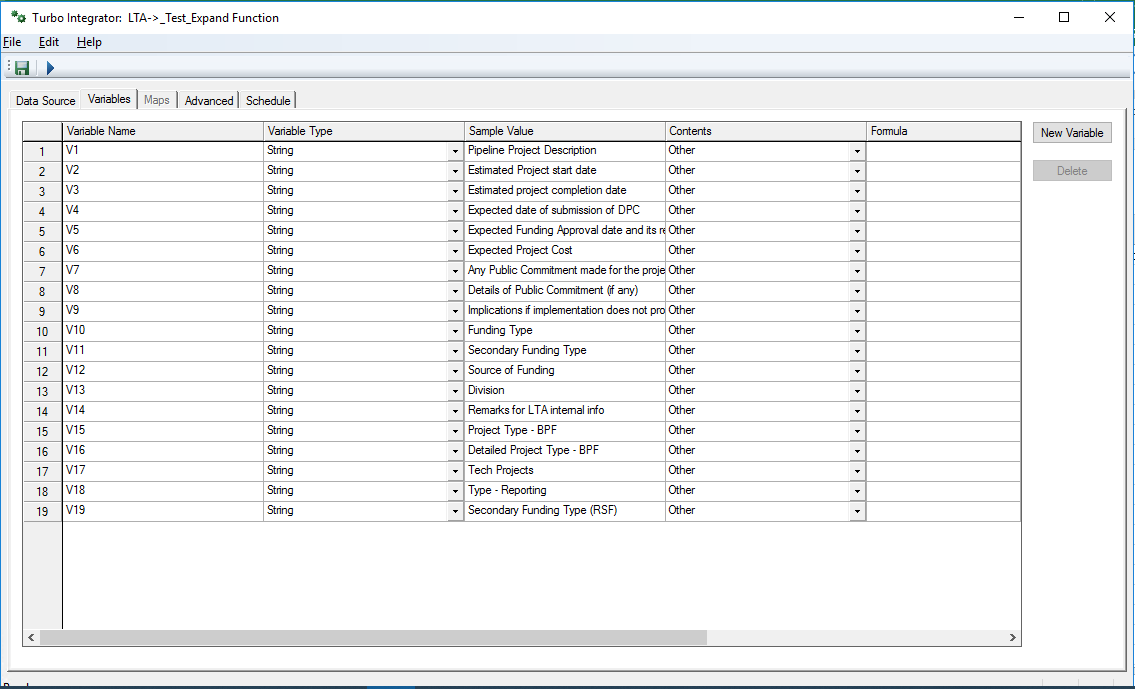Switch to the Schedule tab

tap(268, 100)
